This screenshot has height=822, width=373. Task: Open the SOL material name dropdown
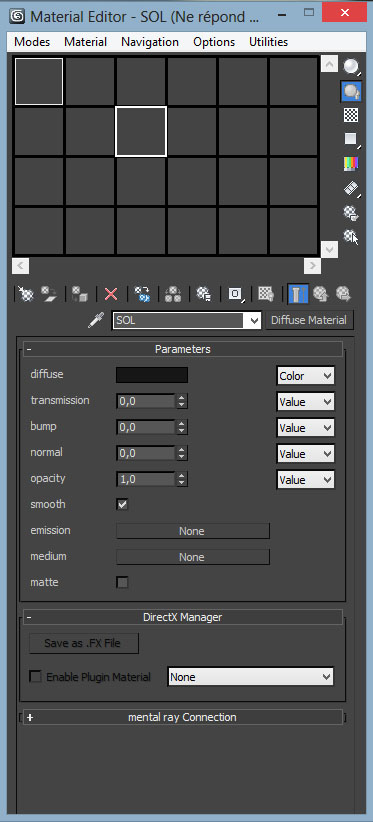tap(255, 320)
